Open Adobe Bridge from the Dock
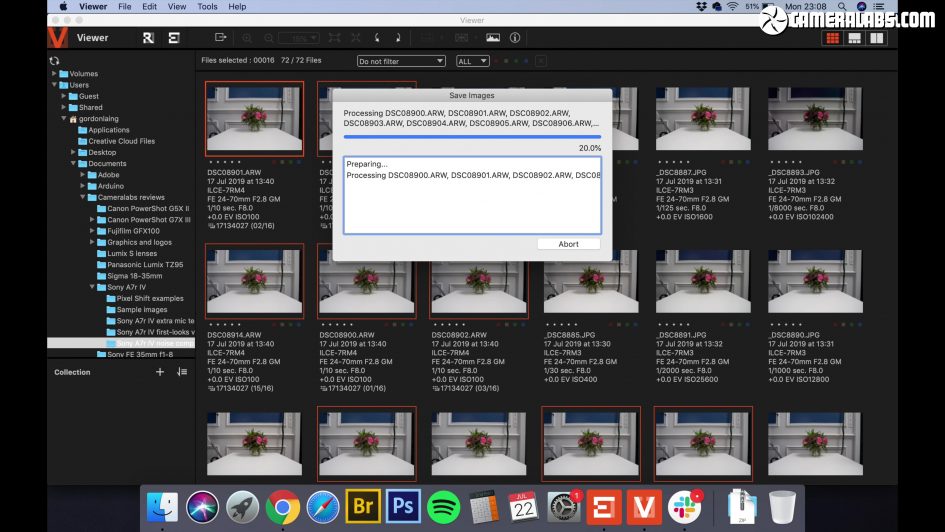Image resolution: width=945 pixels, height=532 pixels. [363, 505]
